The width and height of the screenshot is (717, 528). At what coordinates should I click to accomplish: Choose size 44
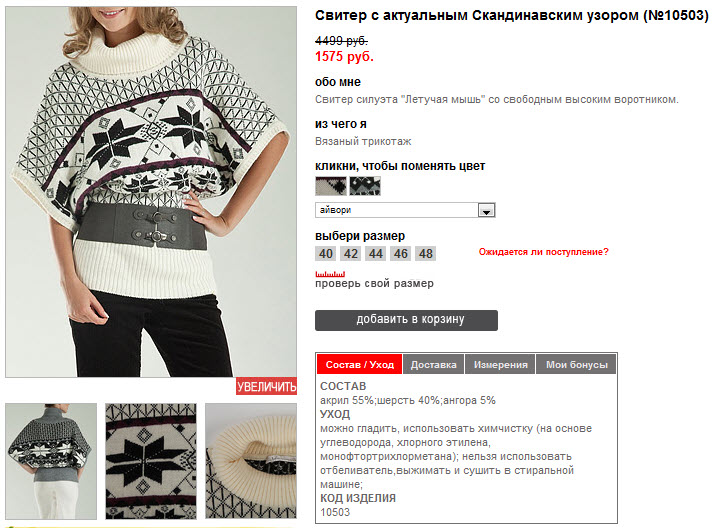pos(376,254)
